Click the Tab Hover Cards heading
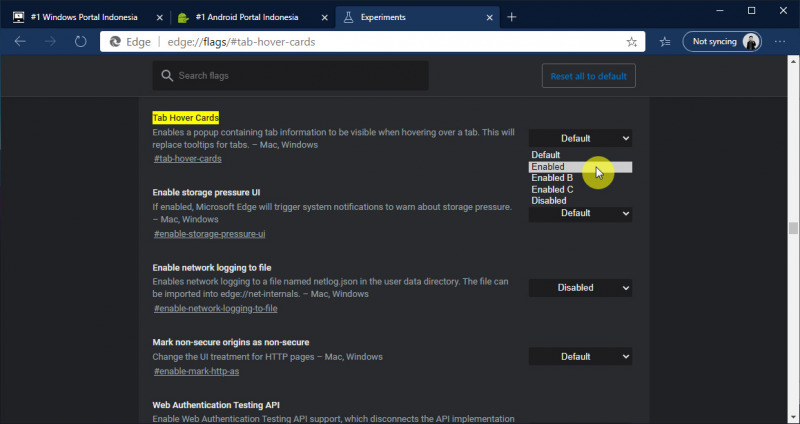 tap(186, 118)
